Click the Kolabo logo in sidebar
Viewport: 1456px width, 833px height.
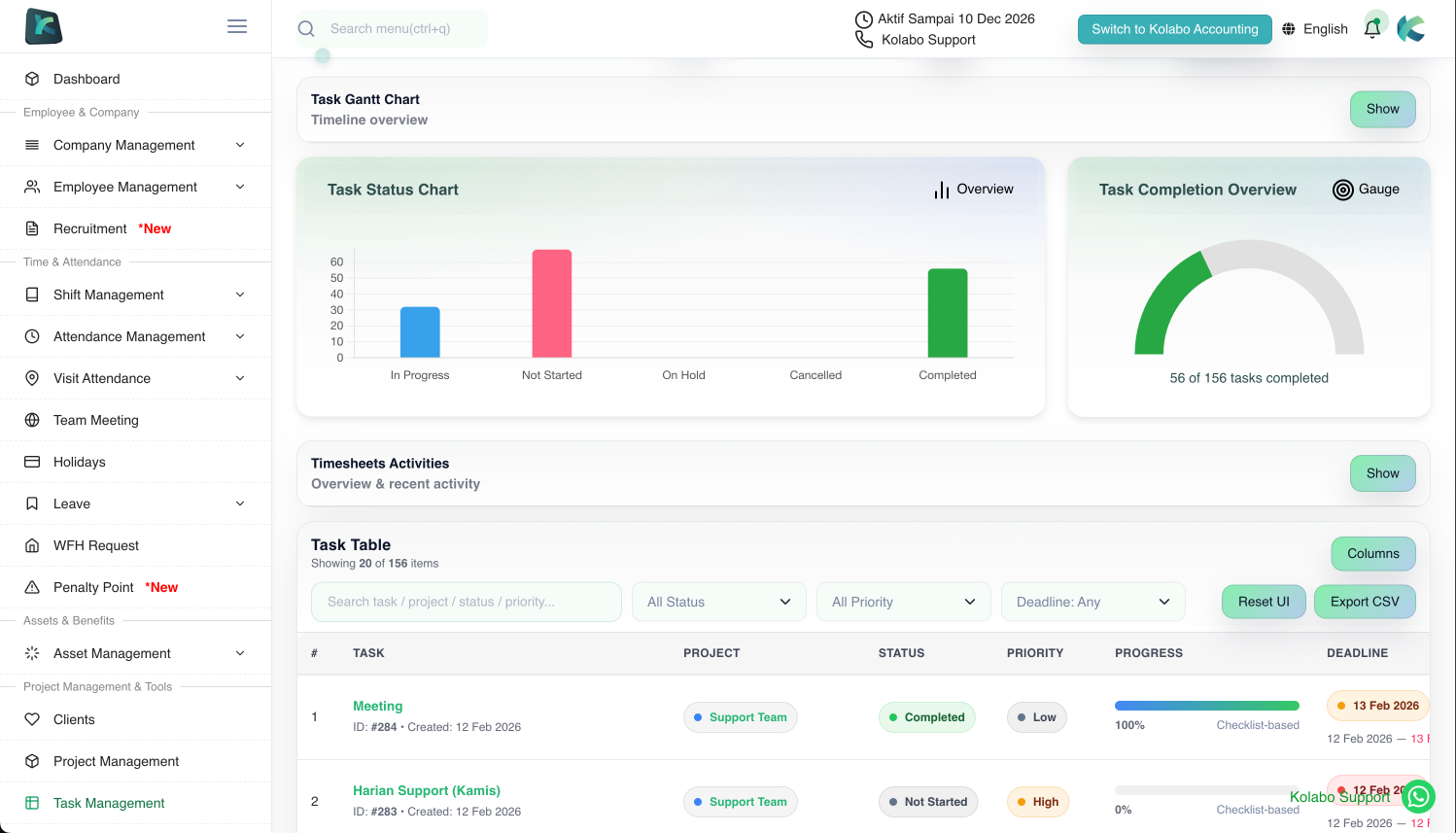[44, 26]
